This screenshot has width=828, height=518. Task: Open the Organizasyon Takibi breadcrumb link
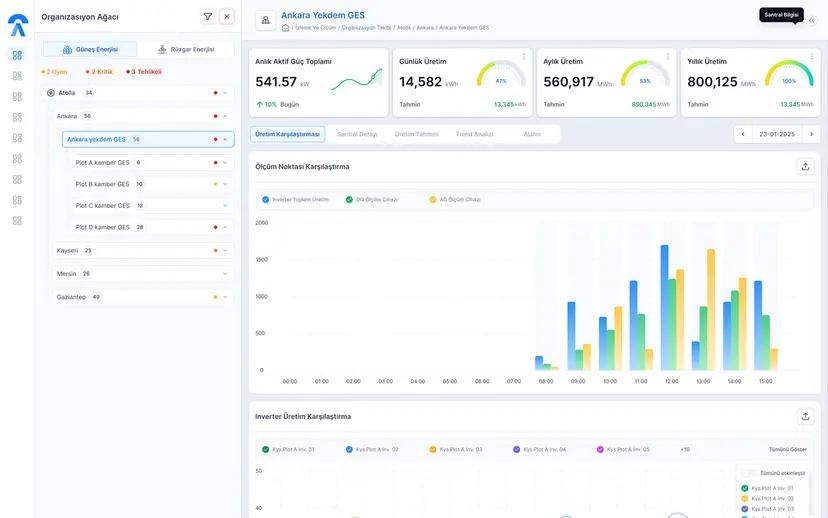366,27
